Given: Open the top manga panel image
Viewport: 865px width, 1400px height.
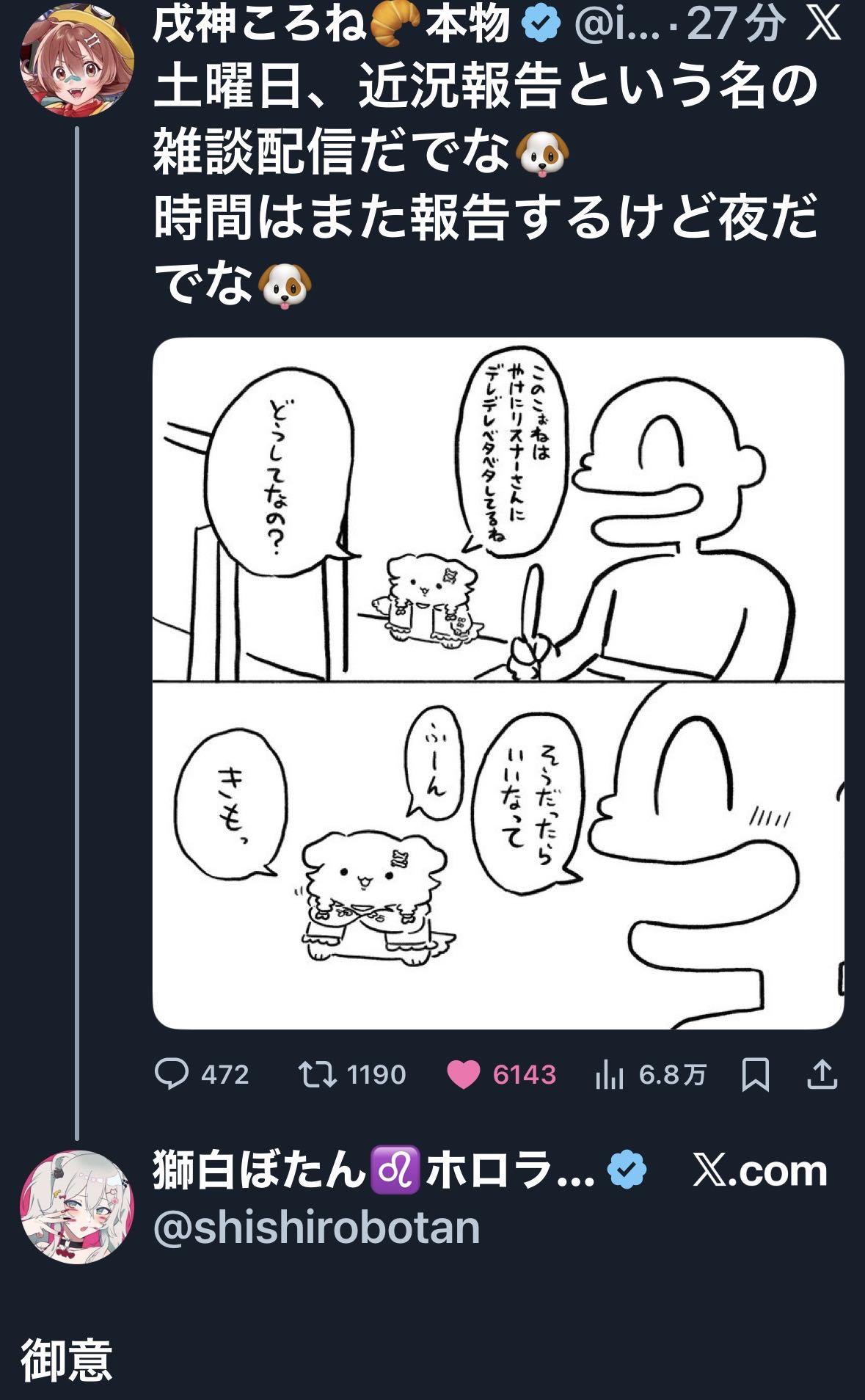Looking at the screenshot, I should pos(497,509).
